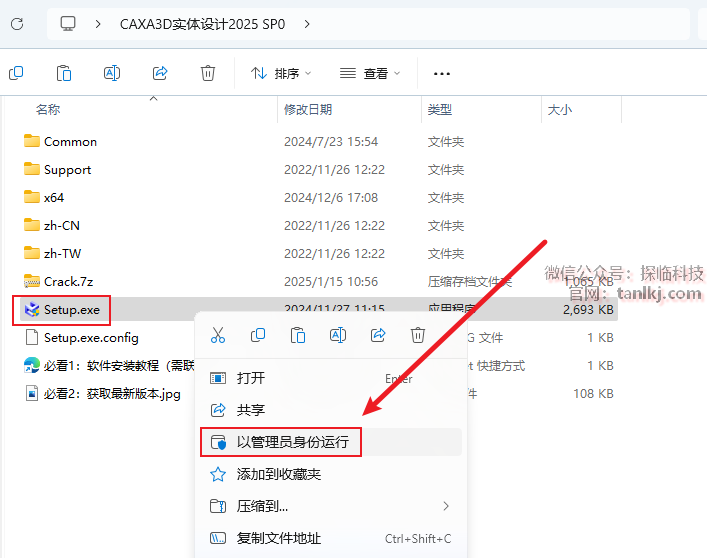Screen dimensions: 707x558
Task: Click the Cut scissors icon in context menu
Action: (x=218, y=335)
